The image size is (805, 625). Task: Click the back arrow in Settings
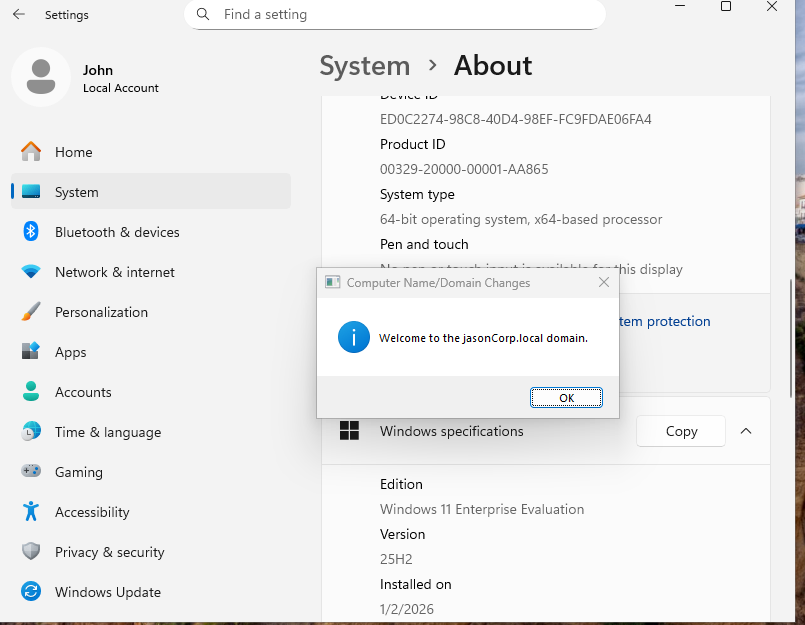(19, 15)
